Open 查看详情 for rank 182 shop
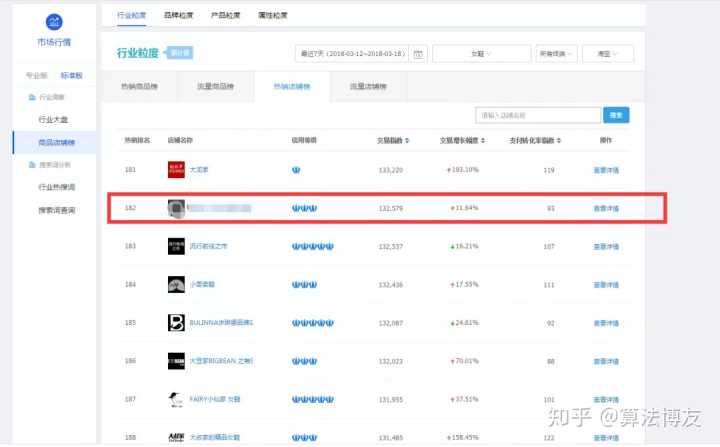Viewport: 720px width, 447px height. 605,208
